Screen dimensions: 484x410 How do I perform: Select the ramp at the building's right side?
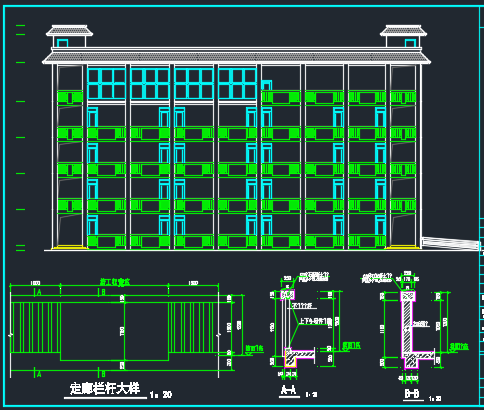(450, 243)
